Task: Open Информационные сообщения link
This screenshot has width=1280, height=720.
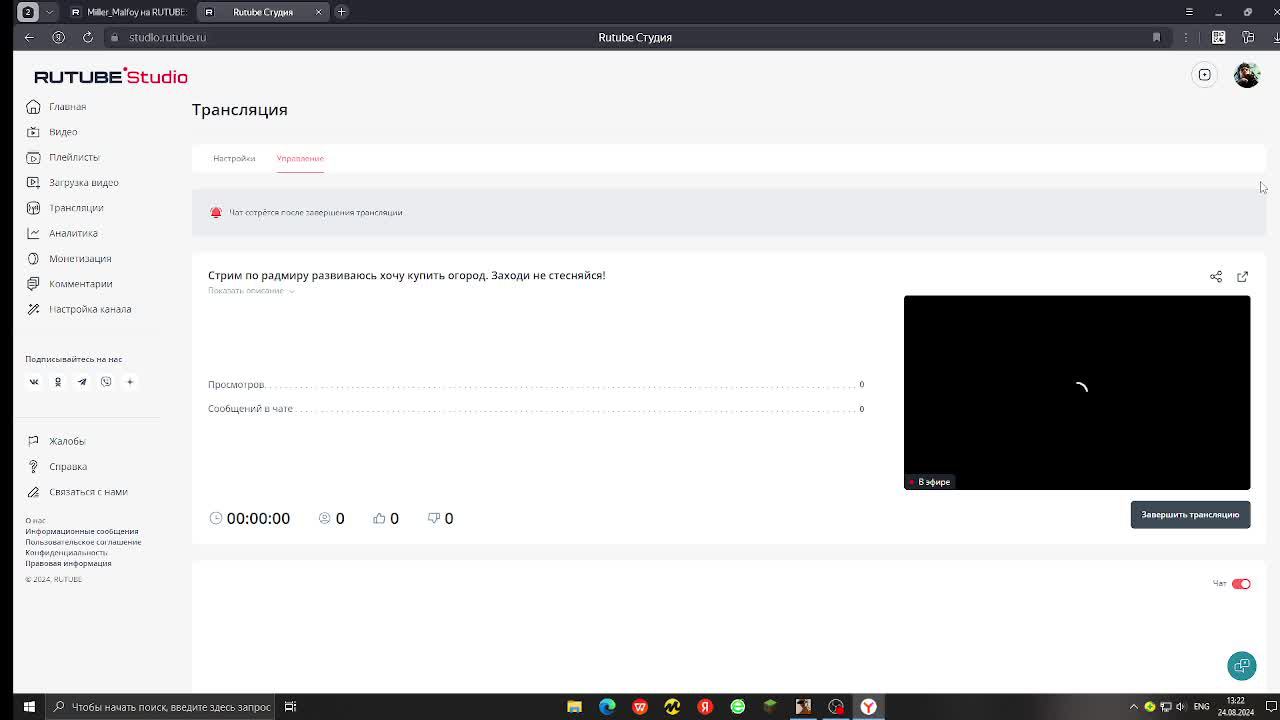Action: (82, 532)
